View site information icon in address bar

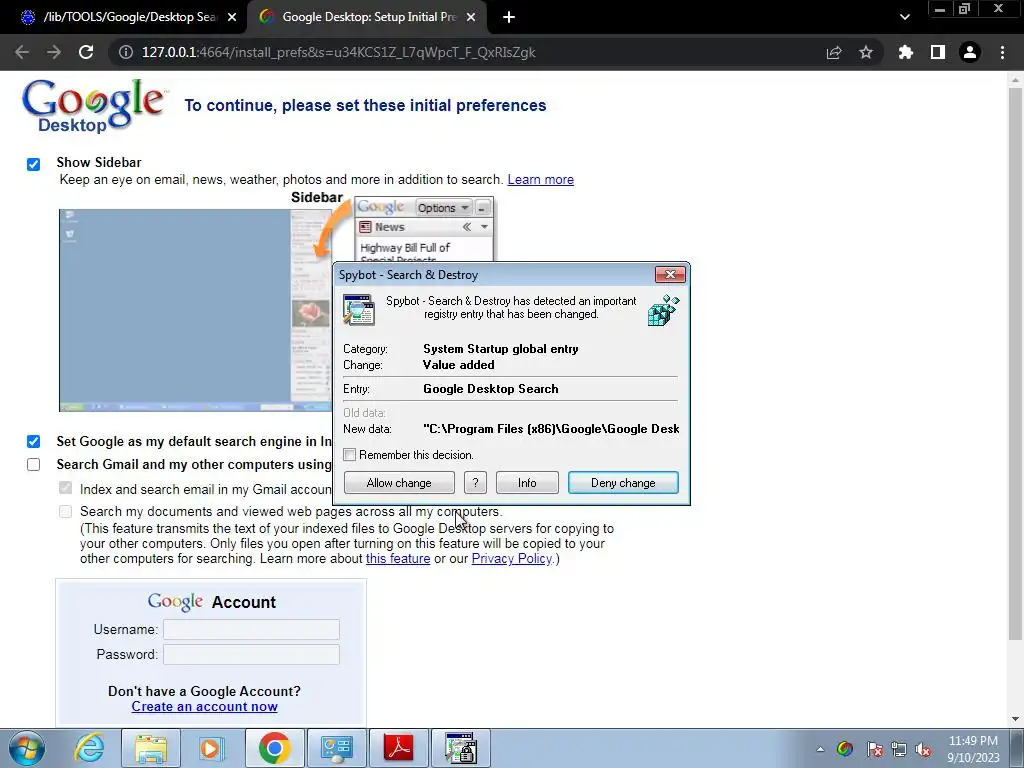pos(125,52)
